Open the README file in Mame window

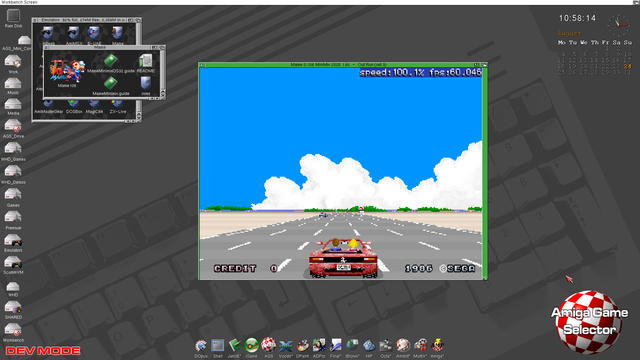[x=145, y=61]
